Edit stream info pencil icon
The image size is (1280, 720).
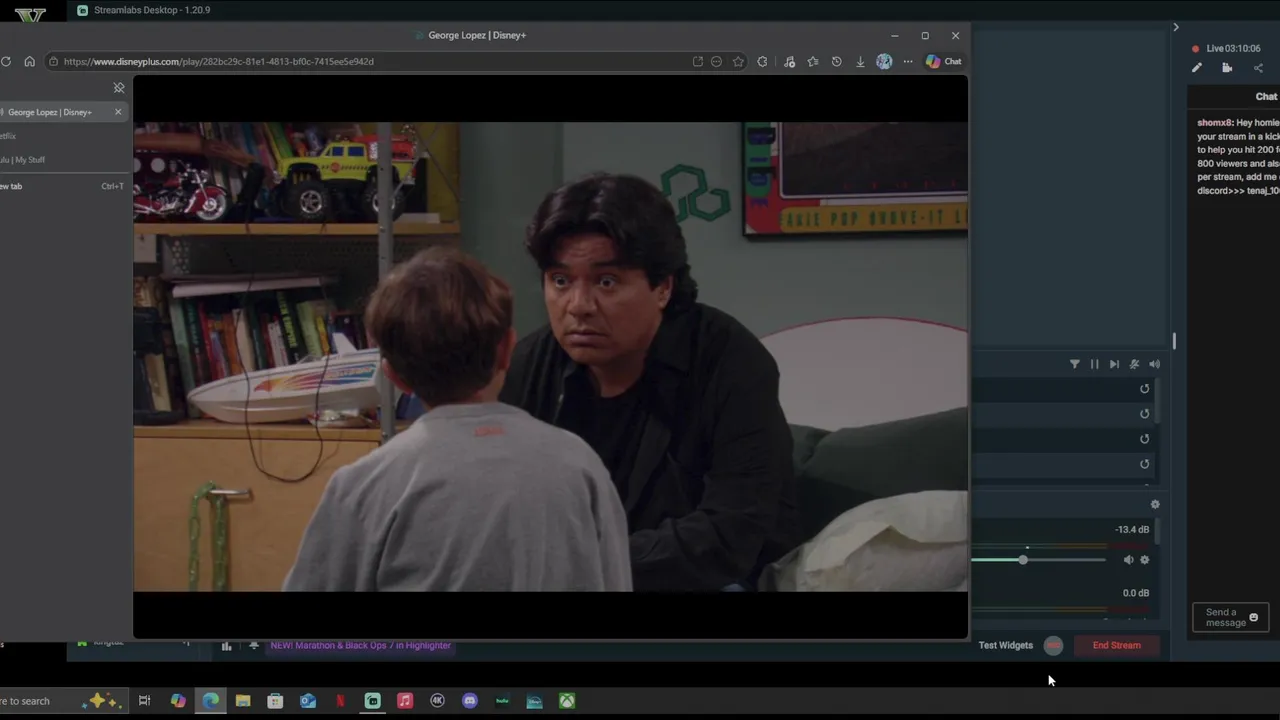1197,68
